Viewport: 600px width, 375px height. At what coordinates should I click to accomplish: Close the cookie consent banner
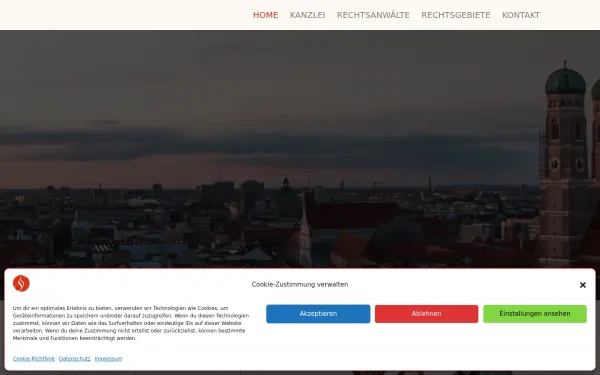[x=582, y=285]
